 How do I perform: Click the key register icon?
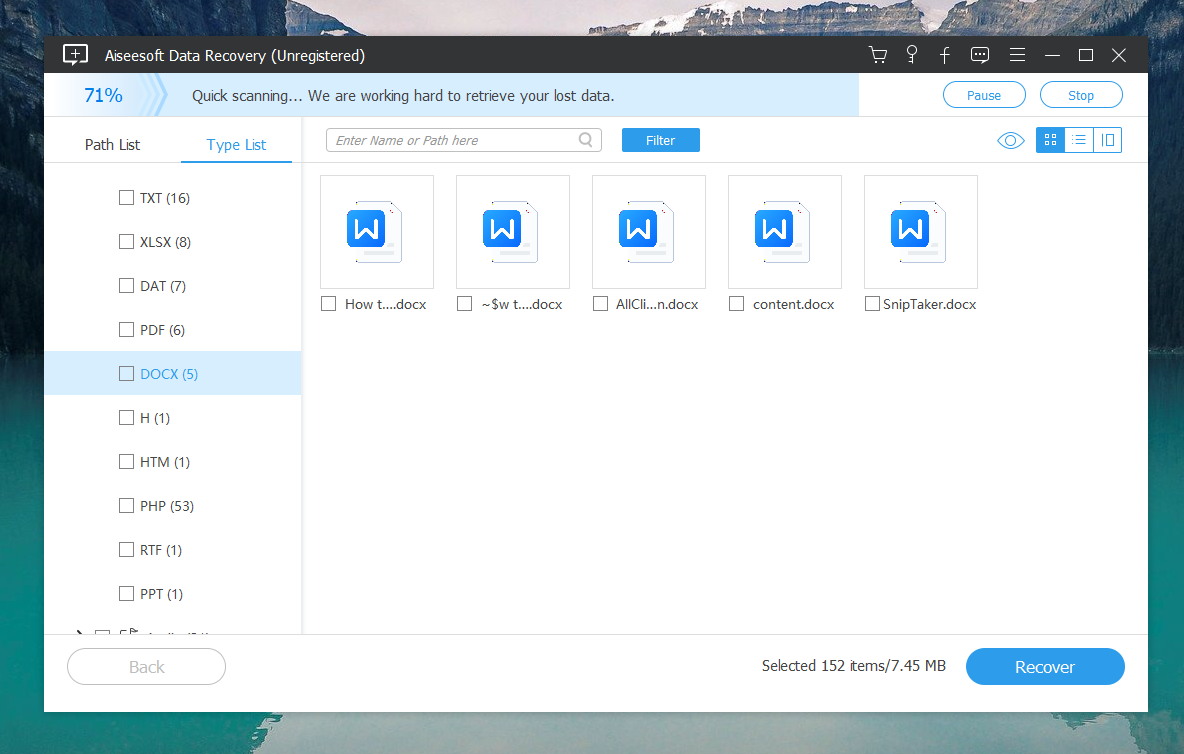(x=911, y=55)
